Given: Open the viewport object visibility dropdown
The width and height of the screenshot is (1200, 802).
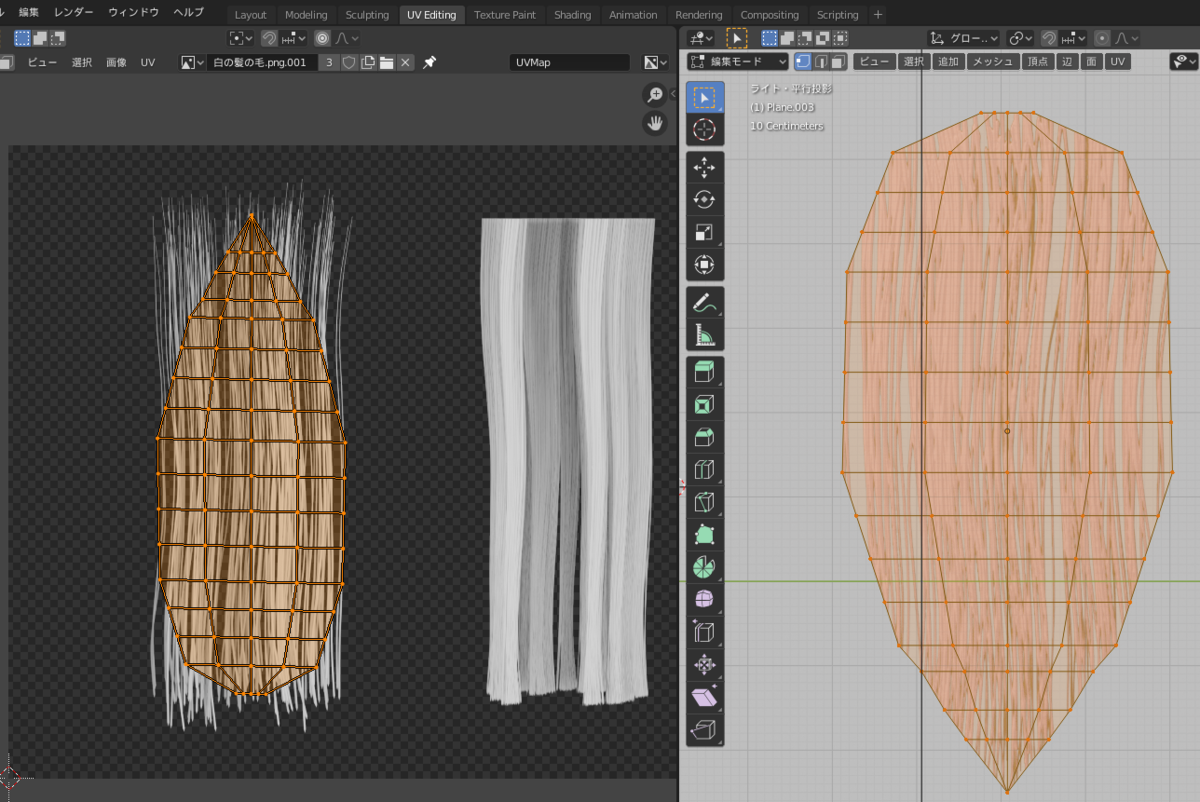Looking at the screenshot, I should point(1184,62).
